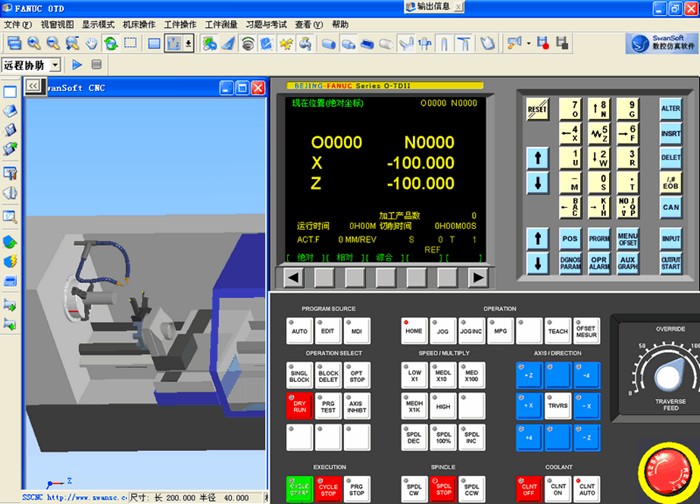Viewport: 700px width, 504px height.
Task: Click the red record save toolbar icon
Action: tap(543, 43)
